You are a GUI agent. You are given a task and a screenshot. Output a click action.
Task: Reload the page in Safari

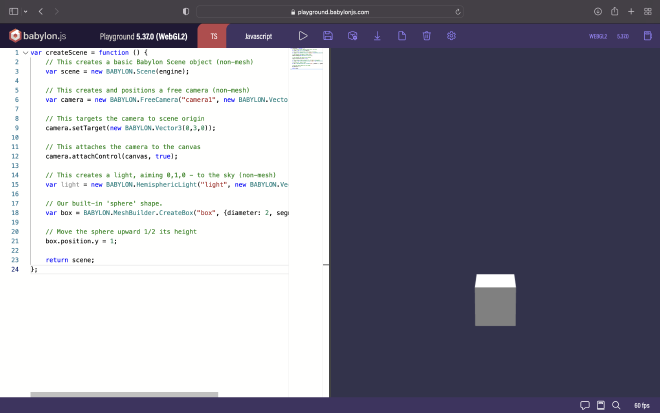[459, 11]
